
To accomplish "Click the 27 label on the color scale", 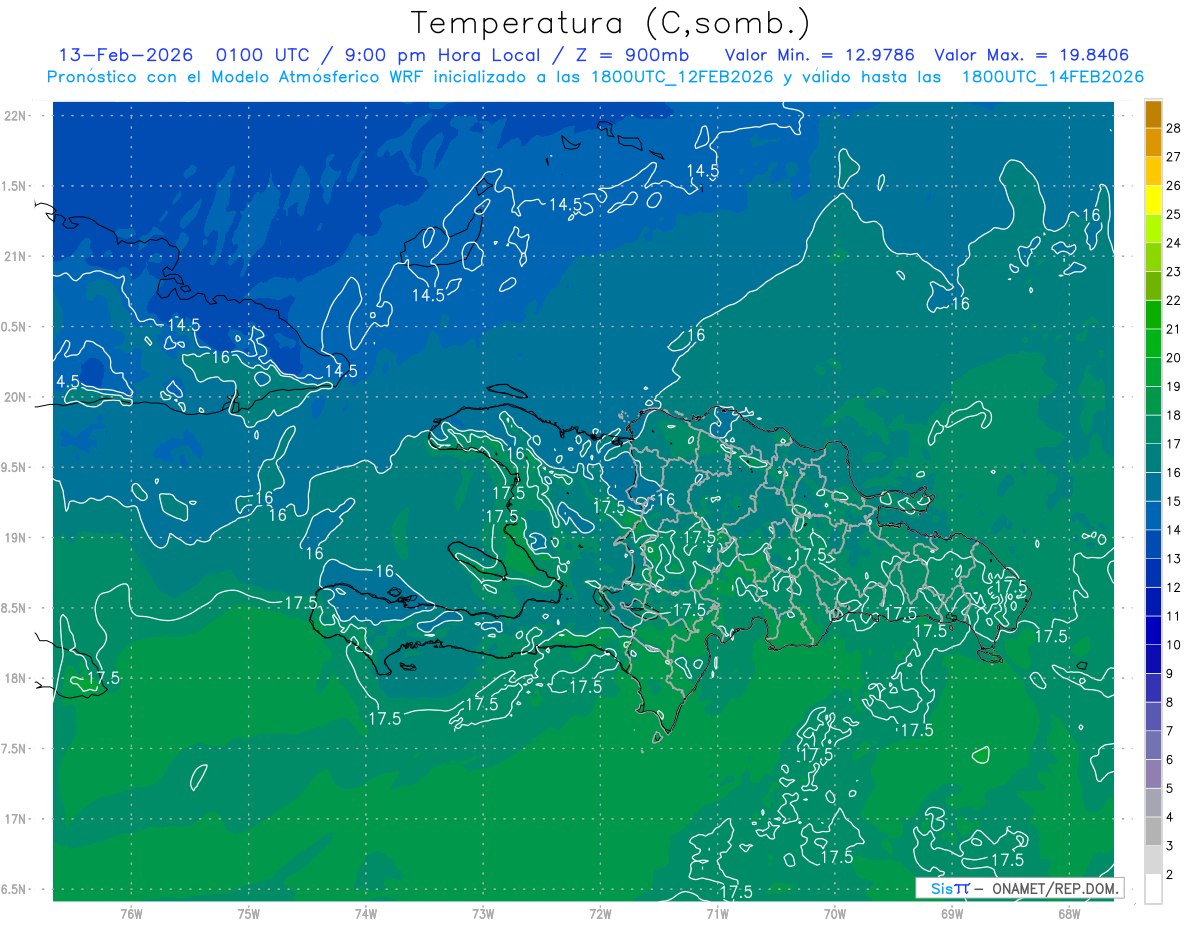I will pos(1174,157).
